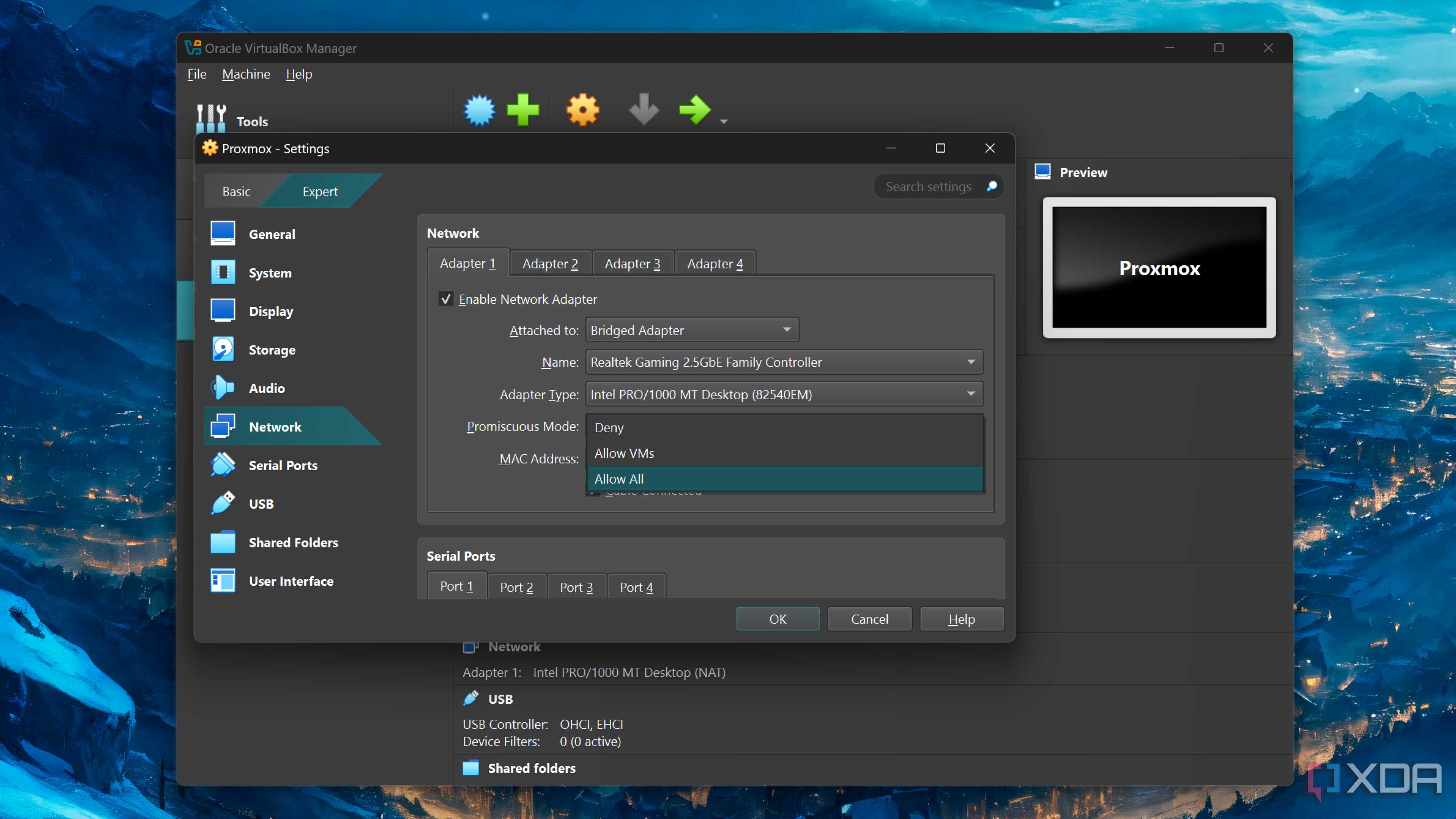Click the search magnifier icon
The height and width of the screenshot is (819, 1456).
pos(992,186)
